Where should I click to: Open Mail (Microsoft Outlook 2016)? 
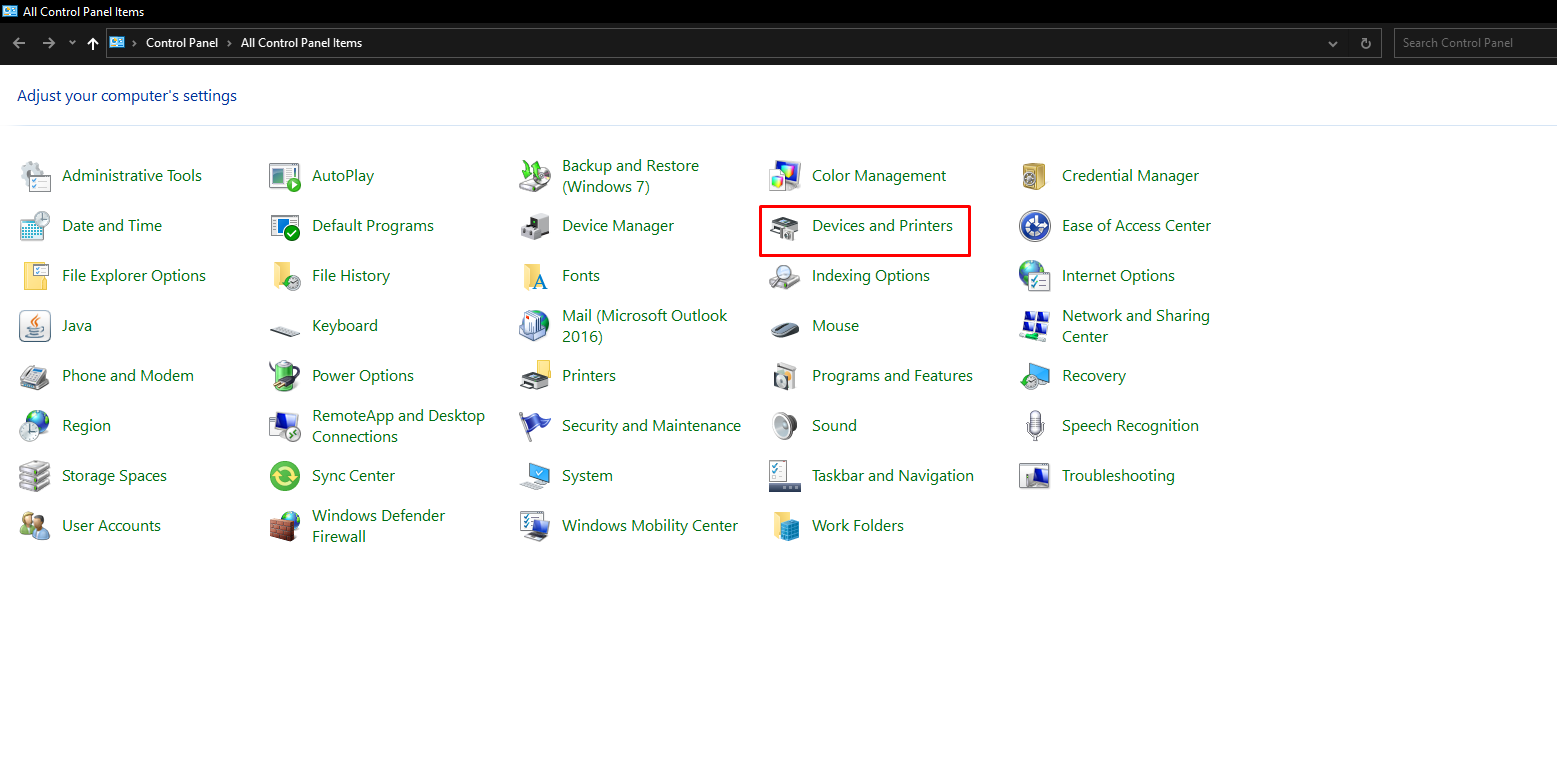pos(644,325)
